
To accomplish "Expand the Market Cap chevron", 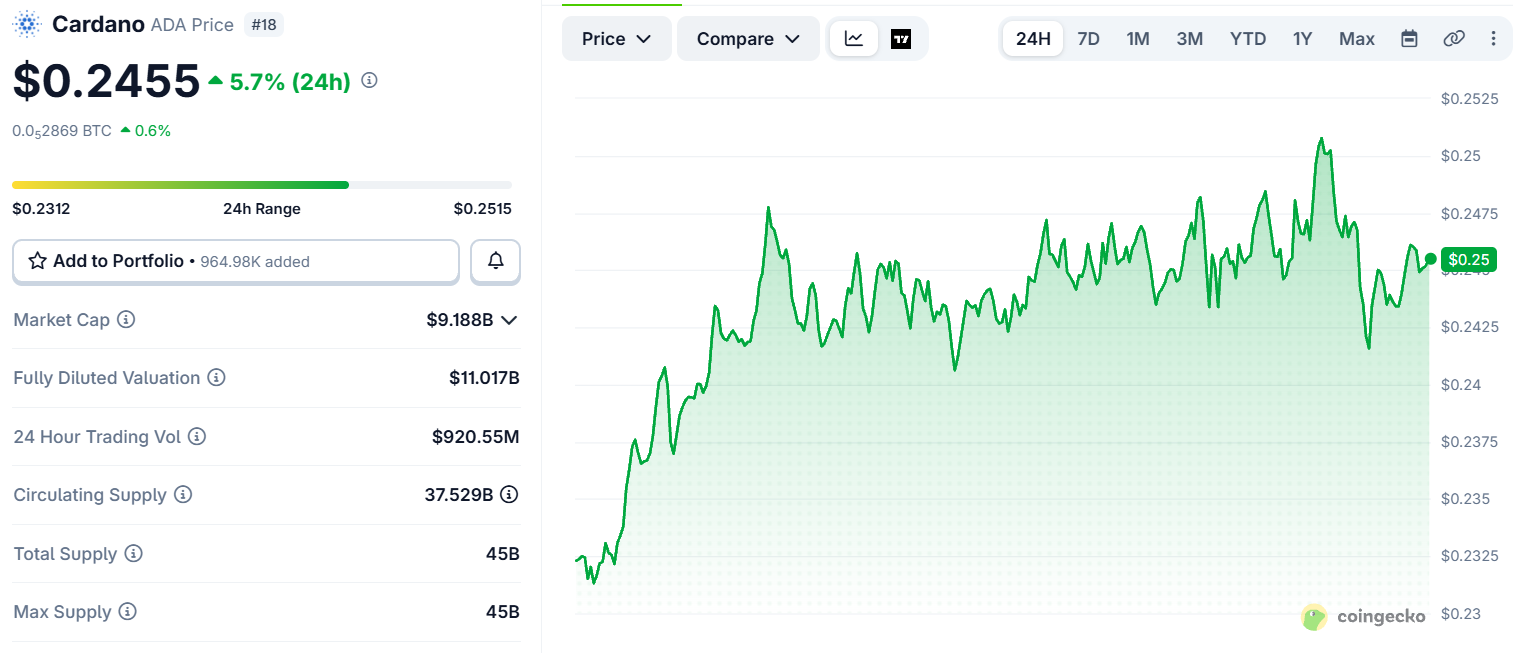I will (509, 320).
